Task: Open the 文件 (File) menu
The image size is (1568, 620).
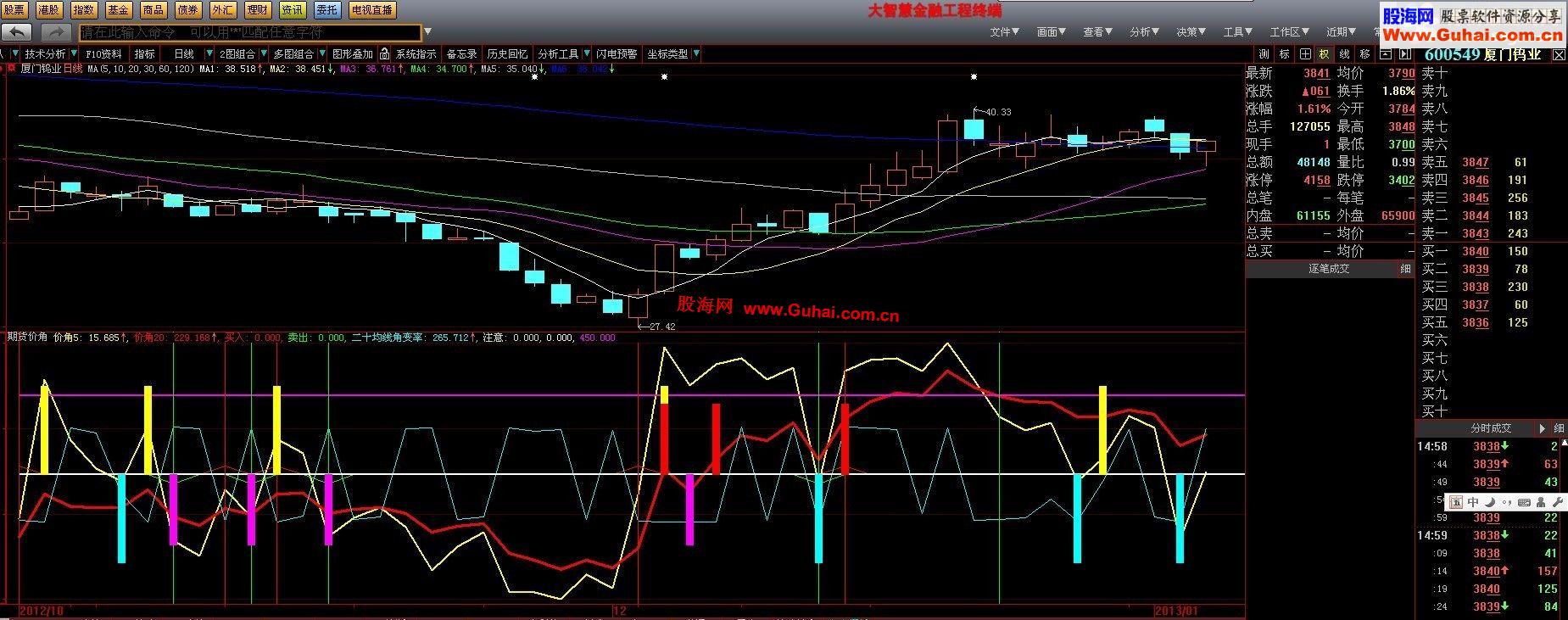Action: click(1005, 32)
